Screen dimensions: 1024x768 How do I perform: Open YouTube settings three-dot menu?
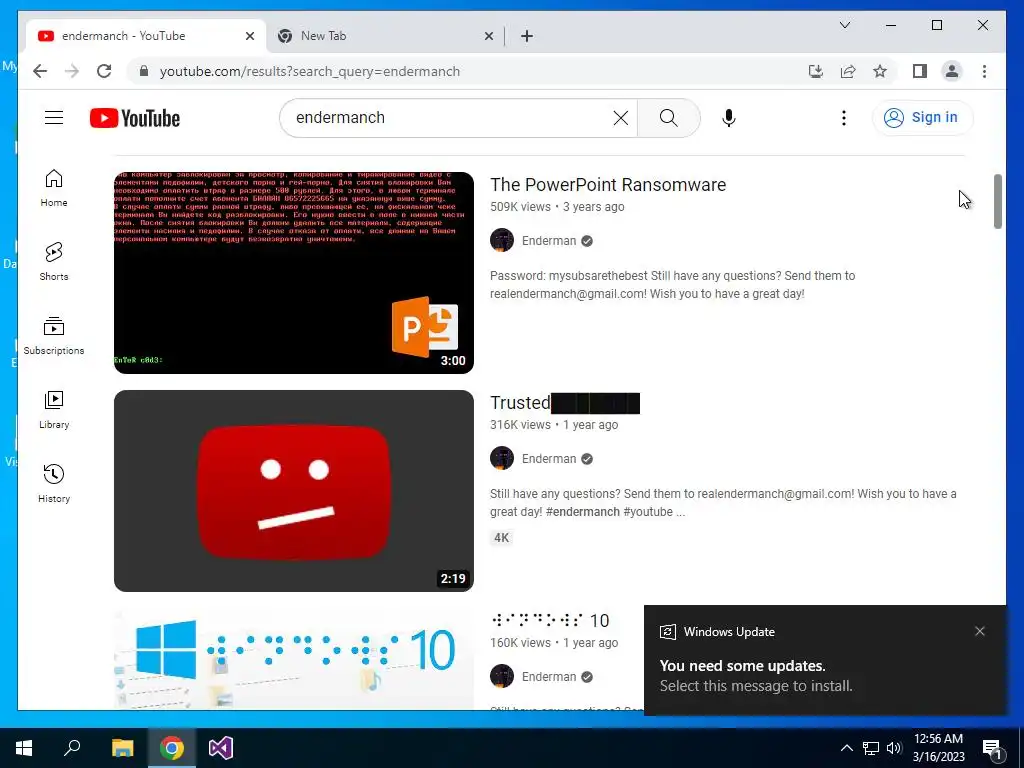click(844, 118)
